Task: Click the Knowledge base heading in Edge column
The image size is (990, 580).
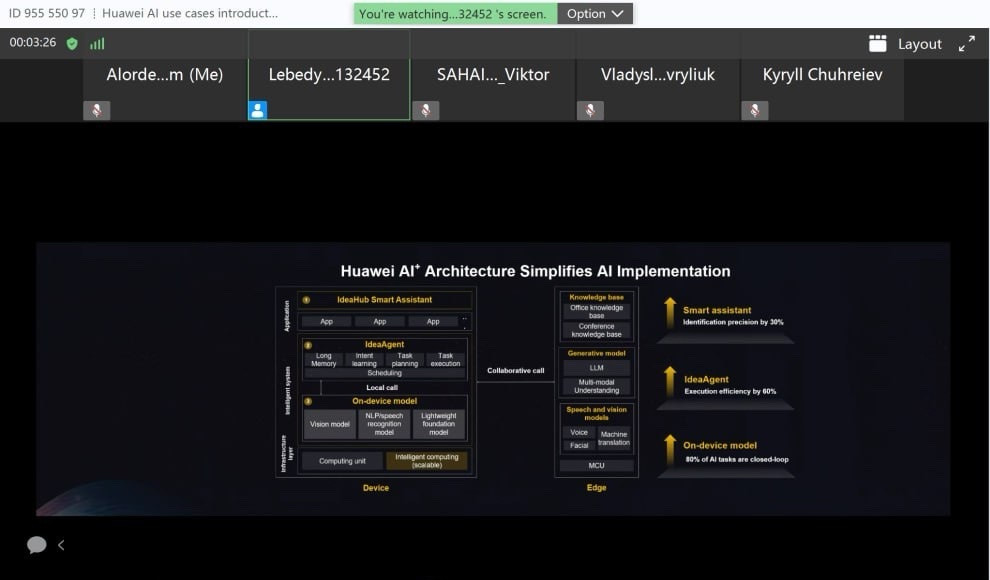Action: click(597, 297)
